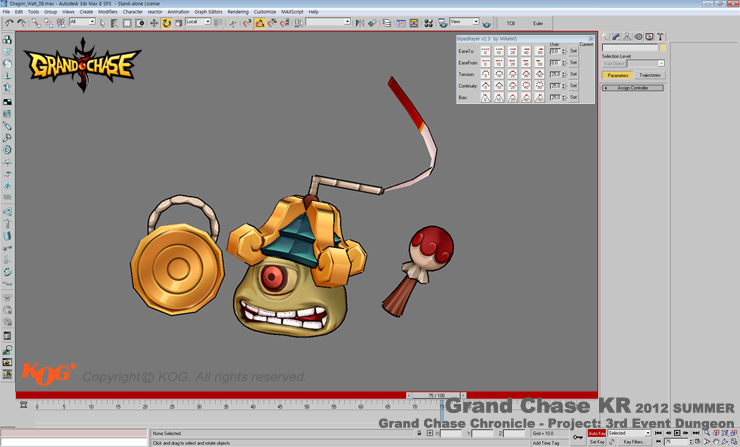Expand the Assign Controller rollout
The height and width of the screenshot is (447, 740).
(632, 88)
